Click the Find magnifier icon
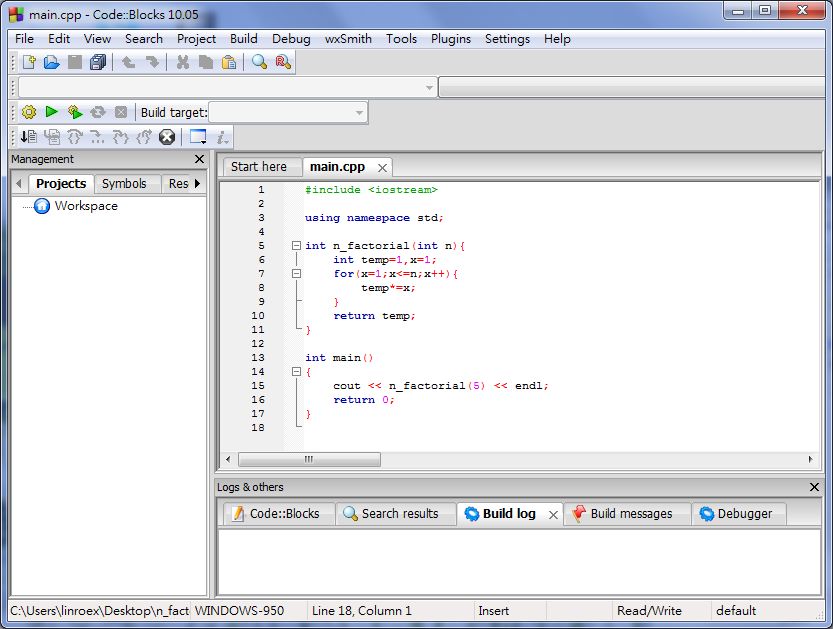Viewport: 833px width, 629px height. coord(259,63)
